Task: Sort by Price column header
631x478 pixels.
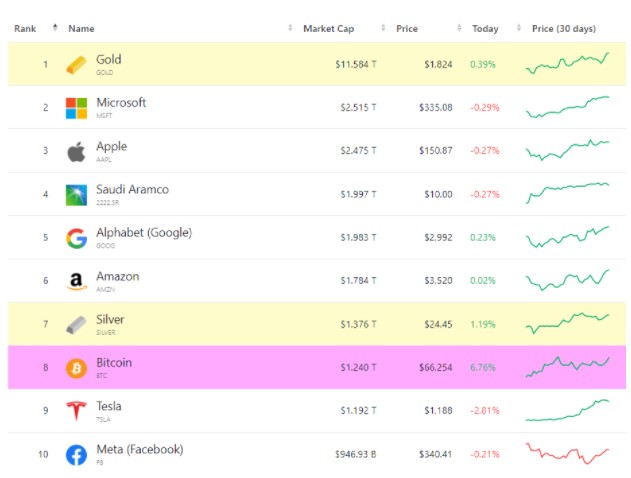Action: tap(407, 28)
